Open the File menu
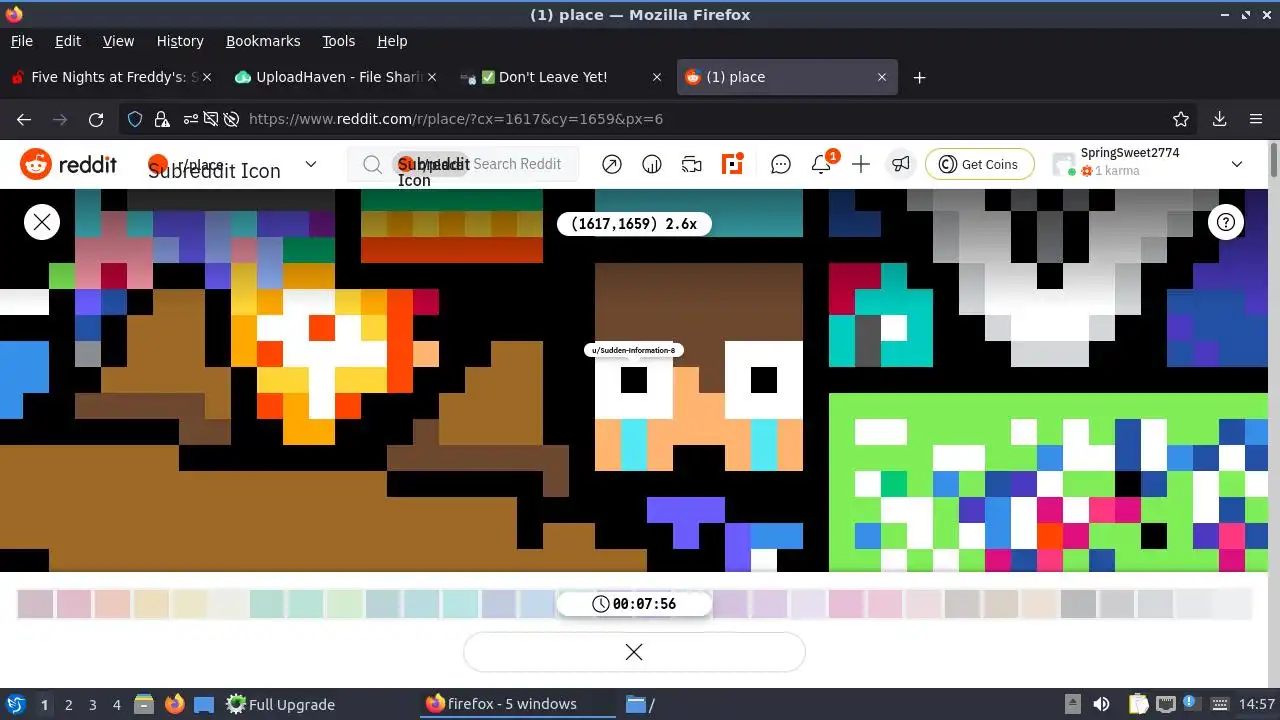The height and width of the screenshot is (720, 1280). coord(21,41)
